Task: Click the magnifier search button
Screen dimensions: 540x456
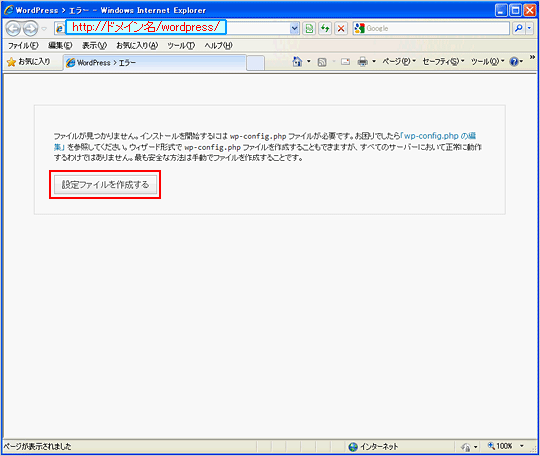Action: [519, 28]
